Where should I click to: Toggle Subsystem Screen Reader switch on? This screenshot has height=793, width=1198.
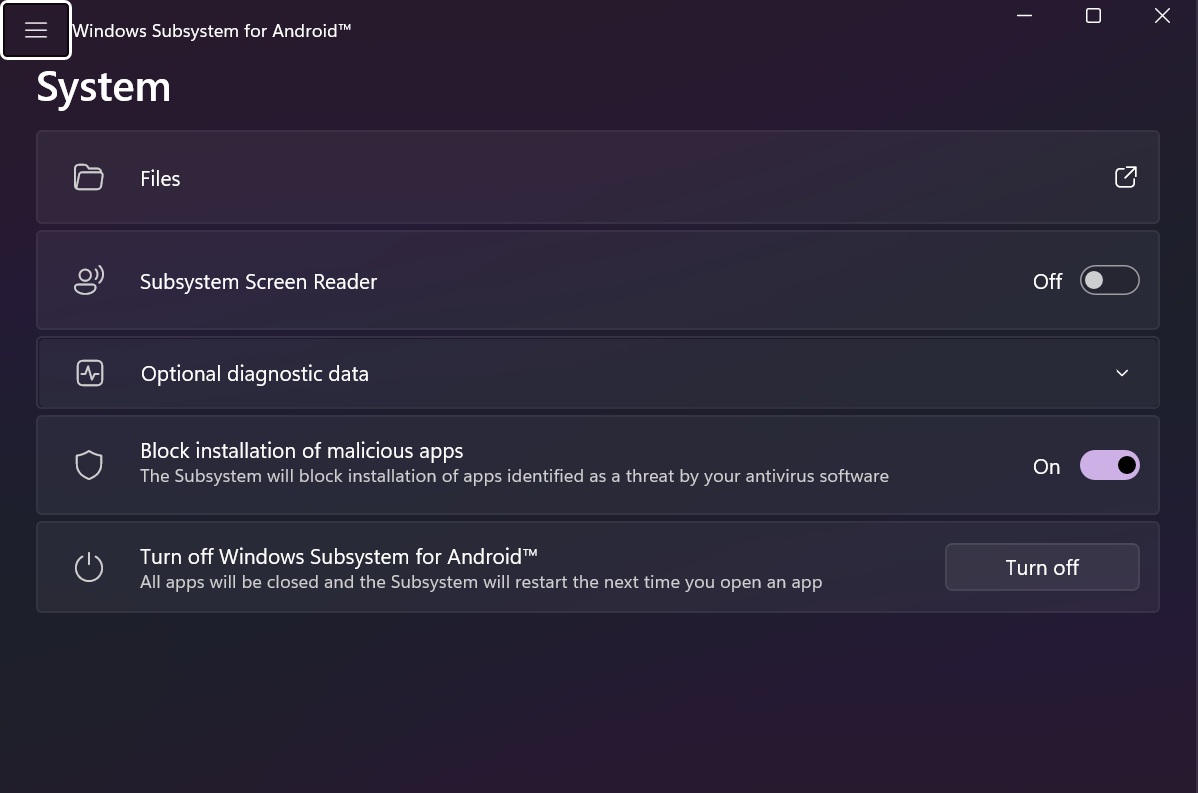click(1109, 281)
